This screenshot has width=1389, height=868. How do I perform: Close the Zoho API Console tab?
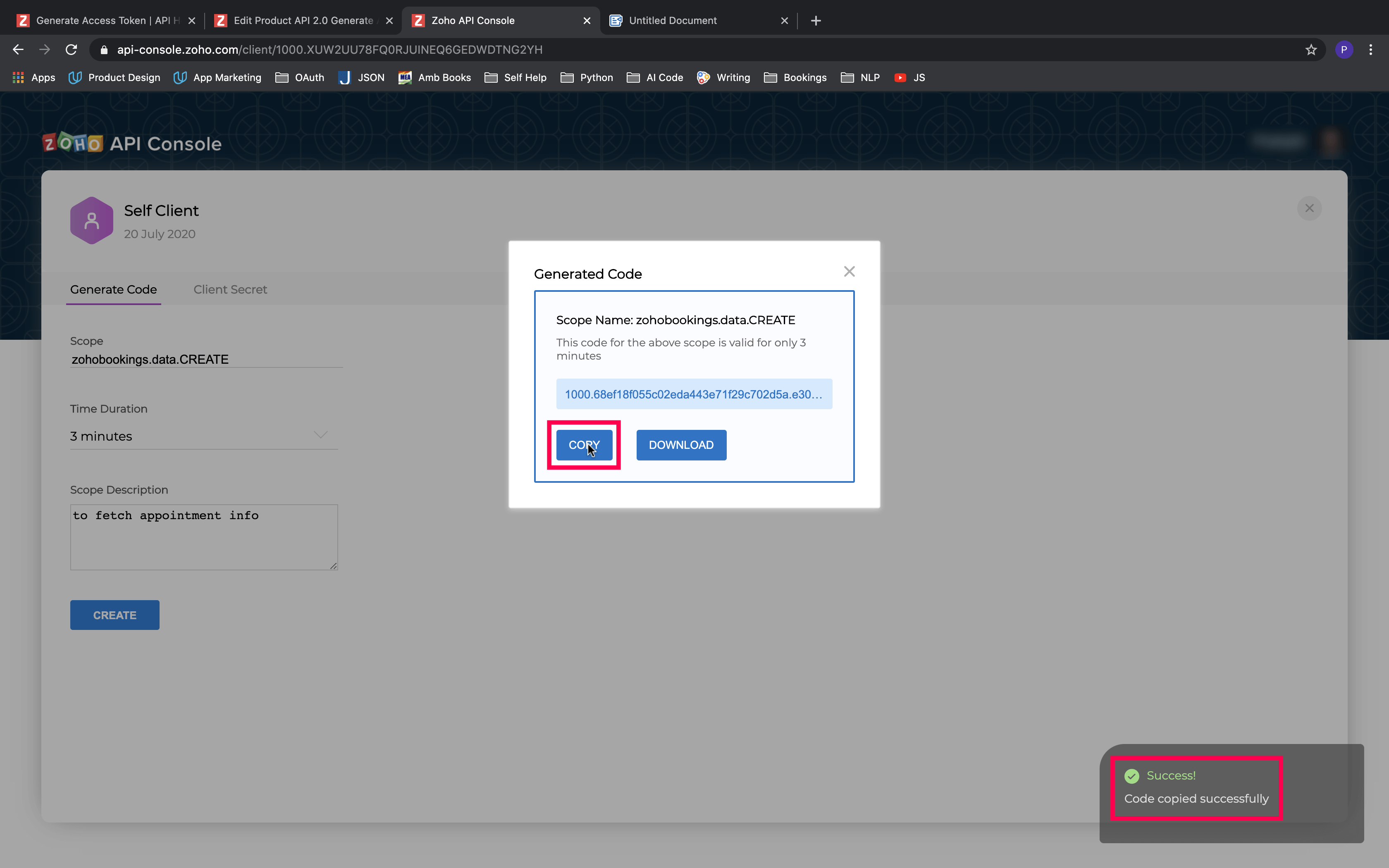587,21
